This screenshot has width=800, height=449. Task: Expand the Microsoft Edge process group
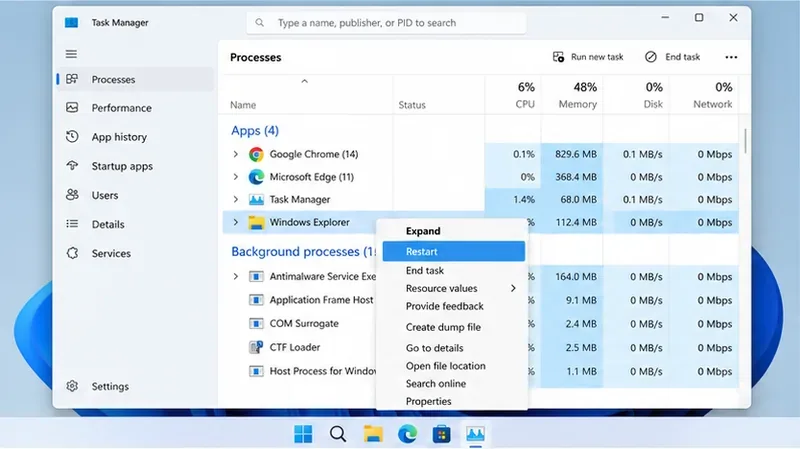coord(236,177)
